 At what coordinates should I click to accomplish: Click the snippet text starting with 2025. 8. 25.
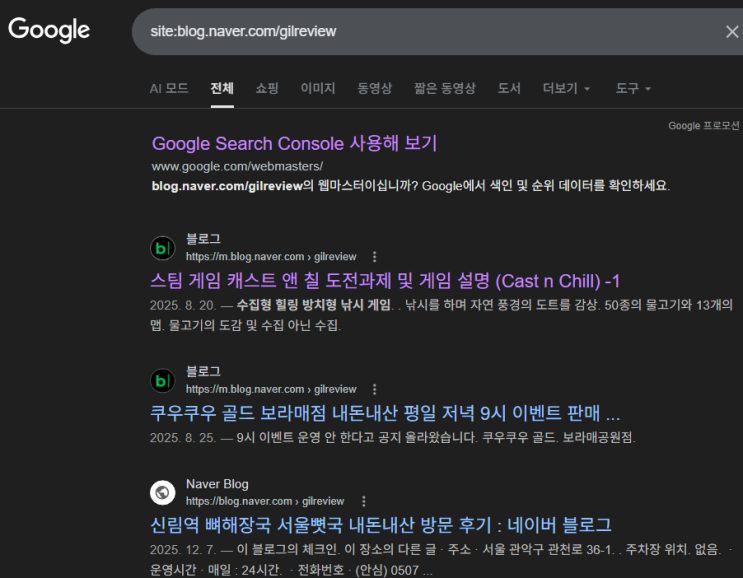tap(392, 437)
